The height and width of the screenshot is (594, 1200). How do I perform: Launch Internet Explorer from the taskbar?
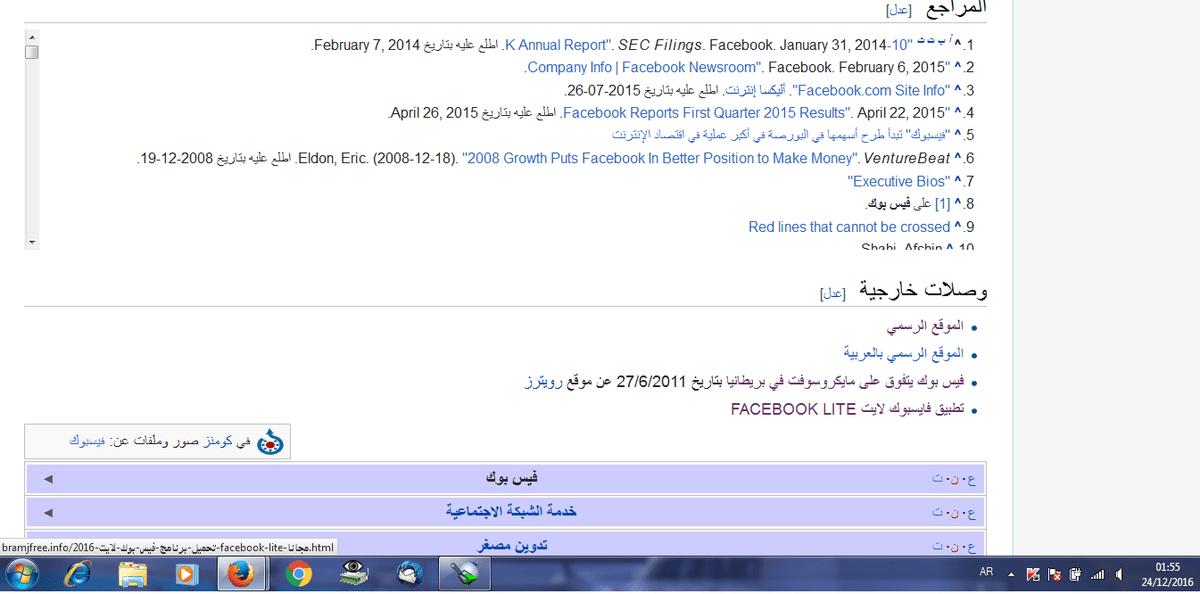(78, 575)
